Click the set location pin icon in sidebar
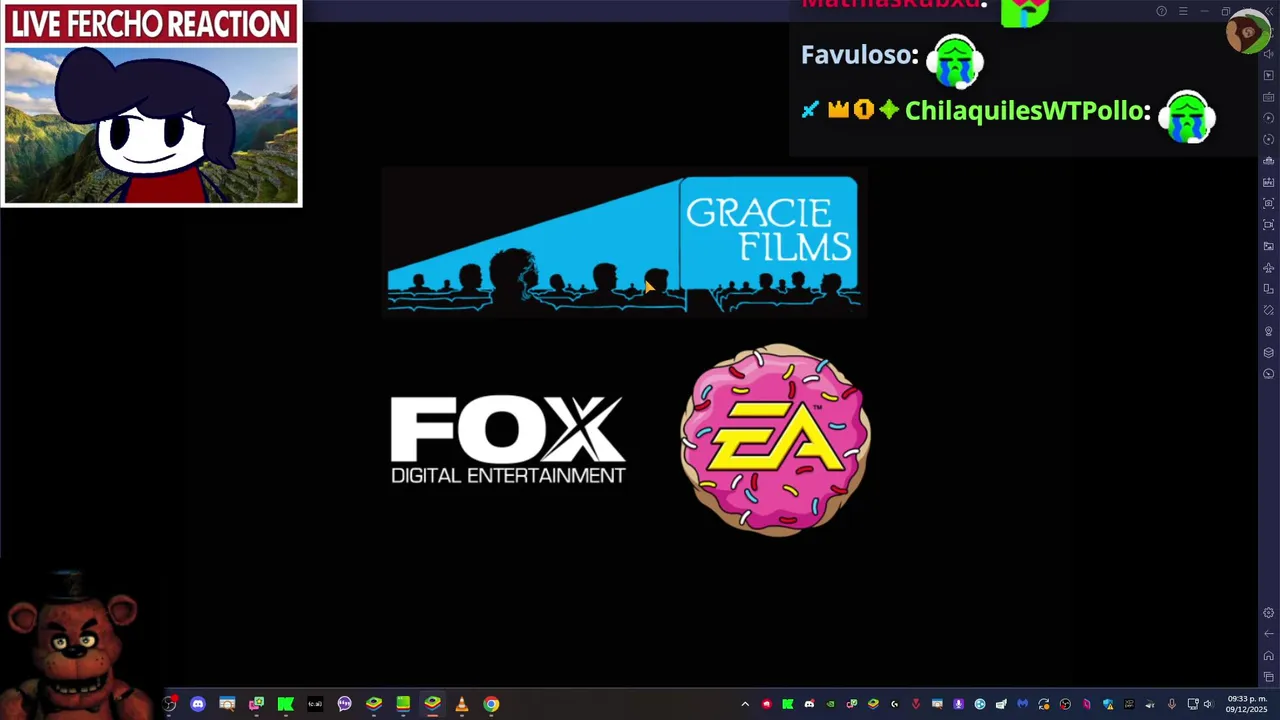Viewport: 1280px width, 720px height. point(1268,331)
